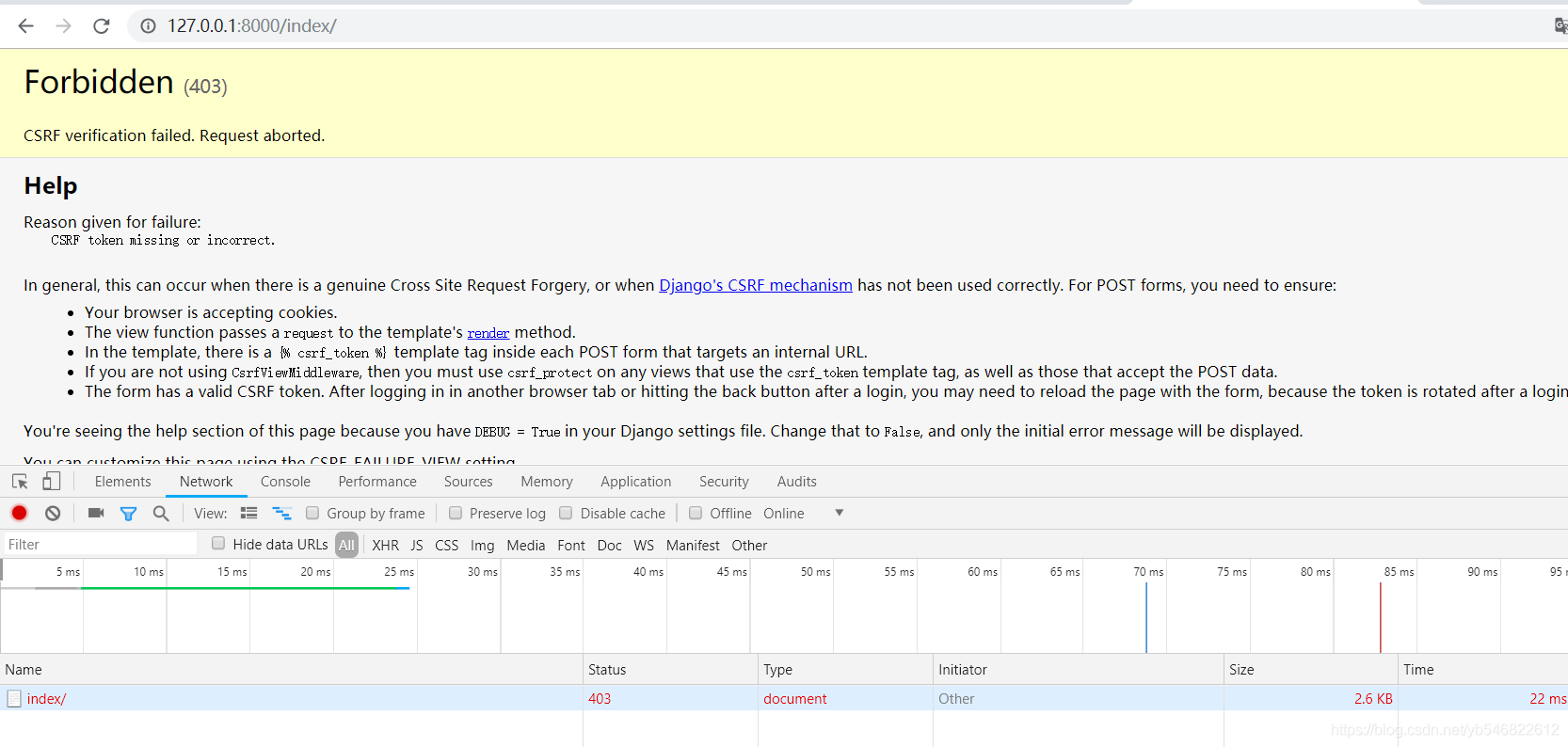Filter requests by Other type

click(749, 546)
